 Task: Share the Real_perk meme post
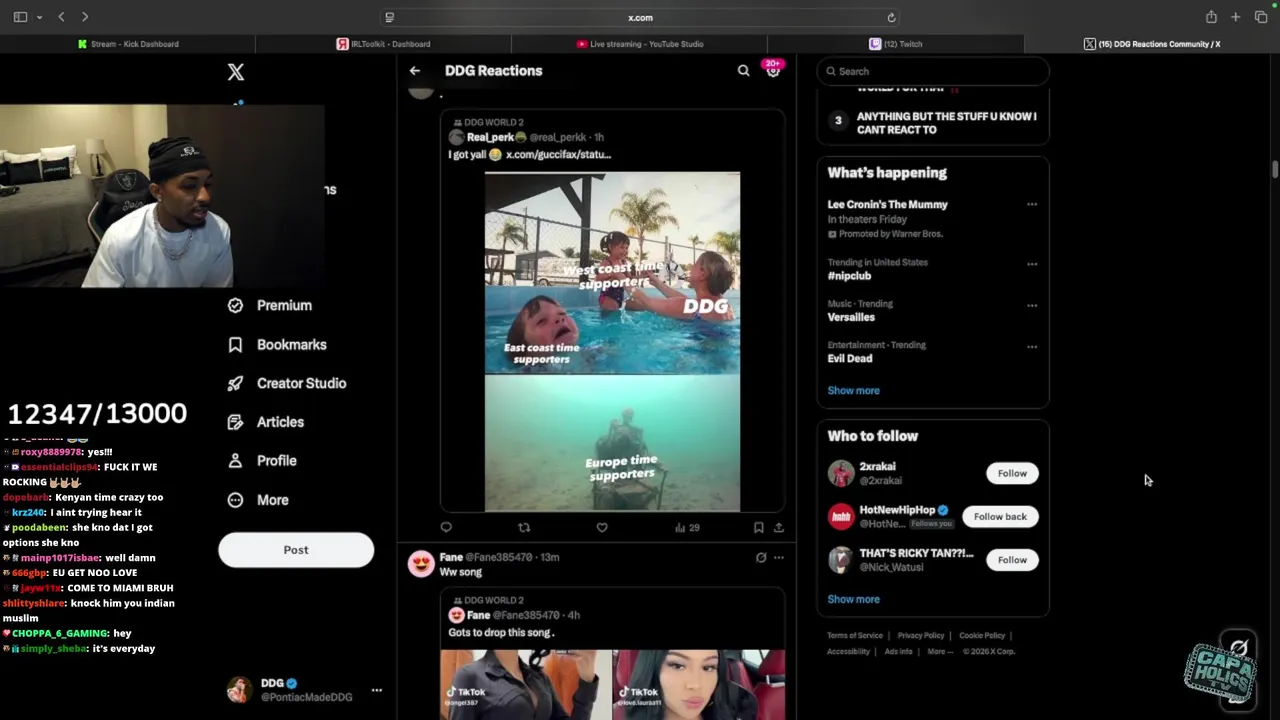(778, 527)
